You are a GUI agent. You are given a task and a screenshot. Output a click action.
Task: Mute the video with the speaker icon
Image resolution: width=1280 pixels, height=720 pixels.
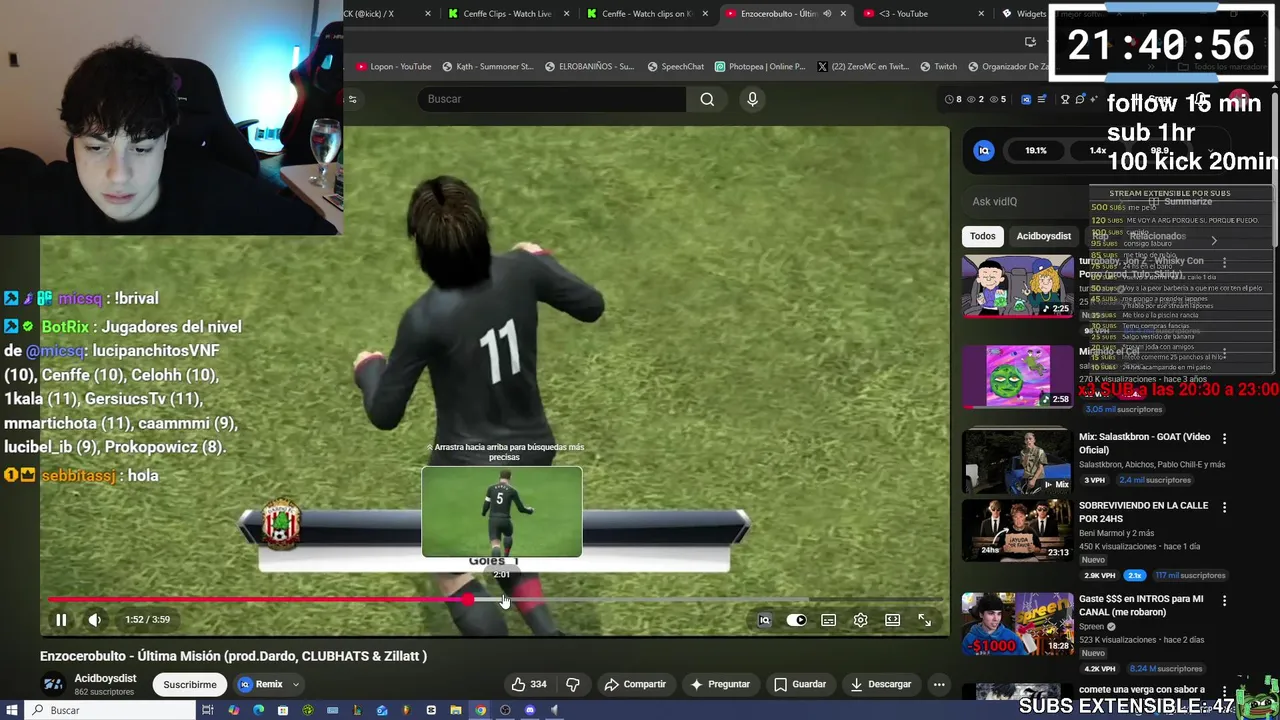click(94, 620)
